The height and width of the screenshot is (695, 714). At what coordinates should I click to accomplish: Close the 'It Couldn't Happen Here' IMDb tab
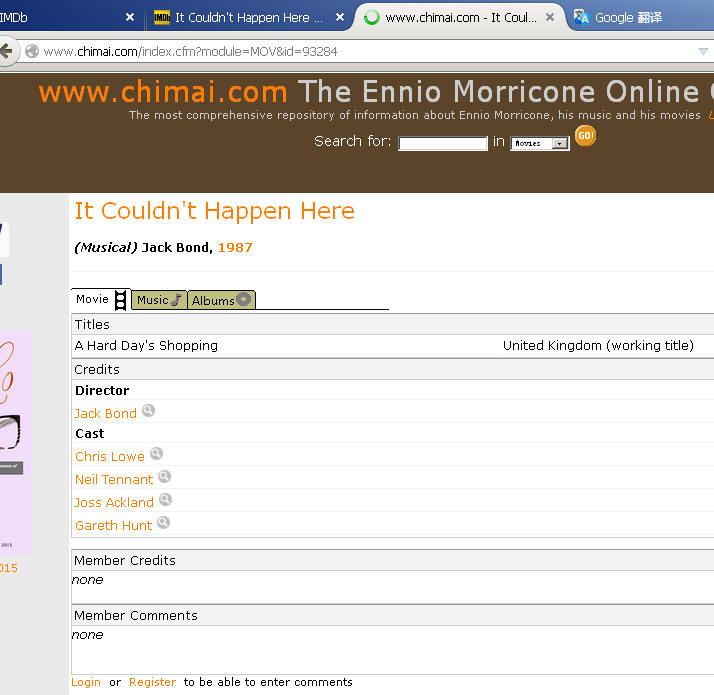pyautogui.click(x=340, y=17)
